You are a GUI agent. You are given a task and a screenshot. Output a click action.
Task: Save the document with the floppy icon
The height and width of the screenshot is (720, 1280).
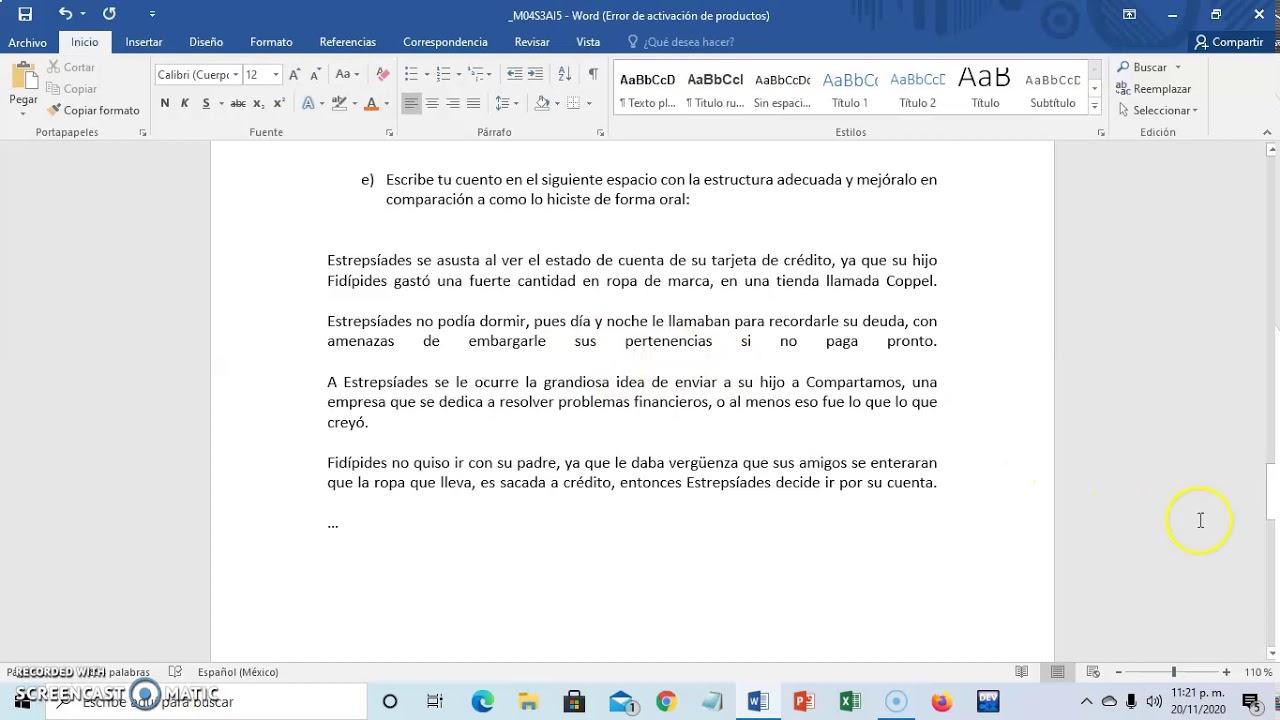click(25, 14)
